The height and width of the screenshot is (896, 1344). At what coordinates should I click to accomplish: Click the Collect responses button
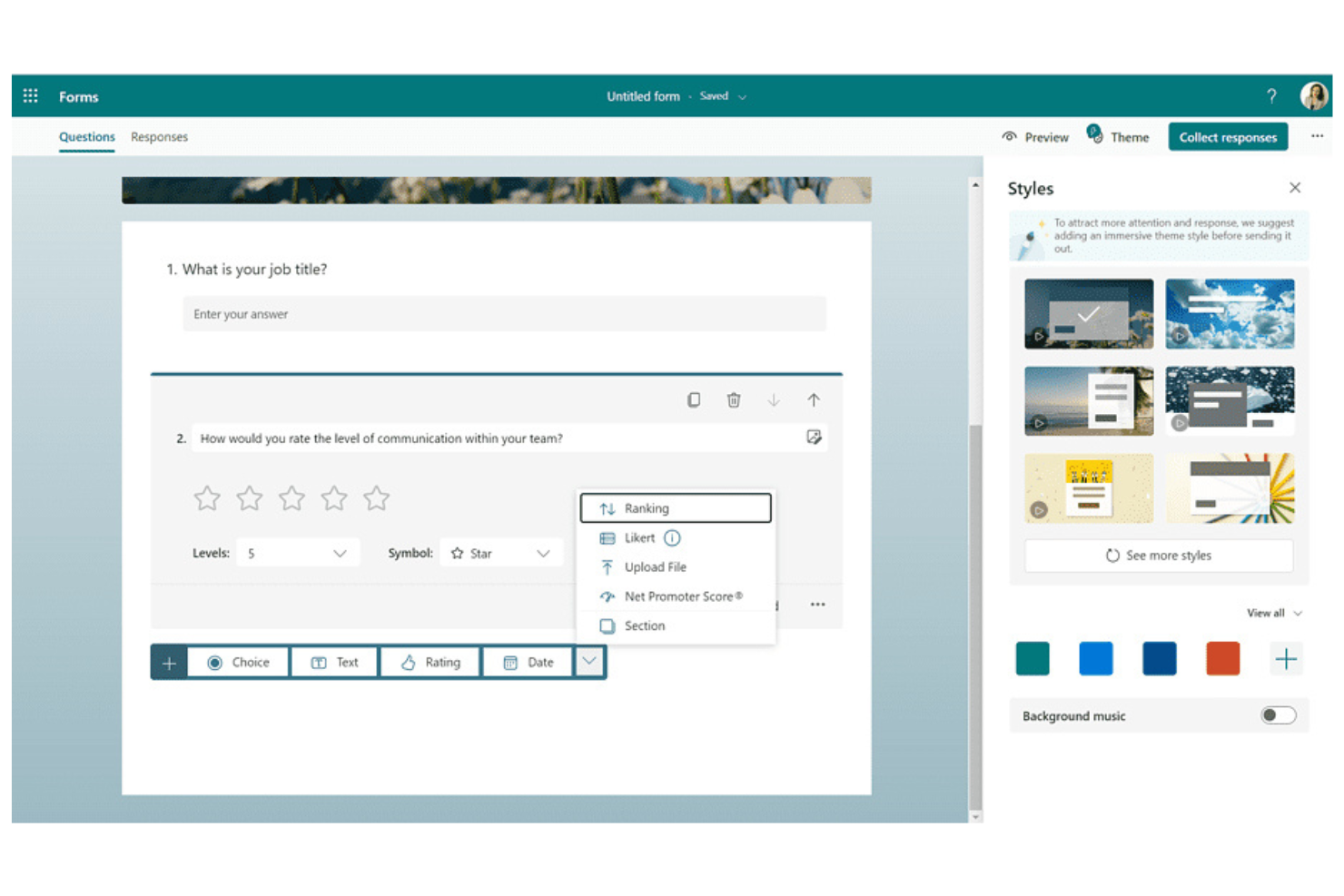tap(1228, 136)
